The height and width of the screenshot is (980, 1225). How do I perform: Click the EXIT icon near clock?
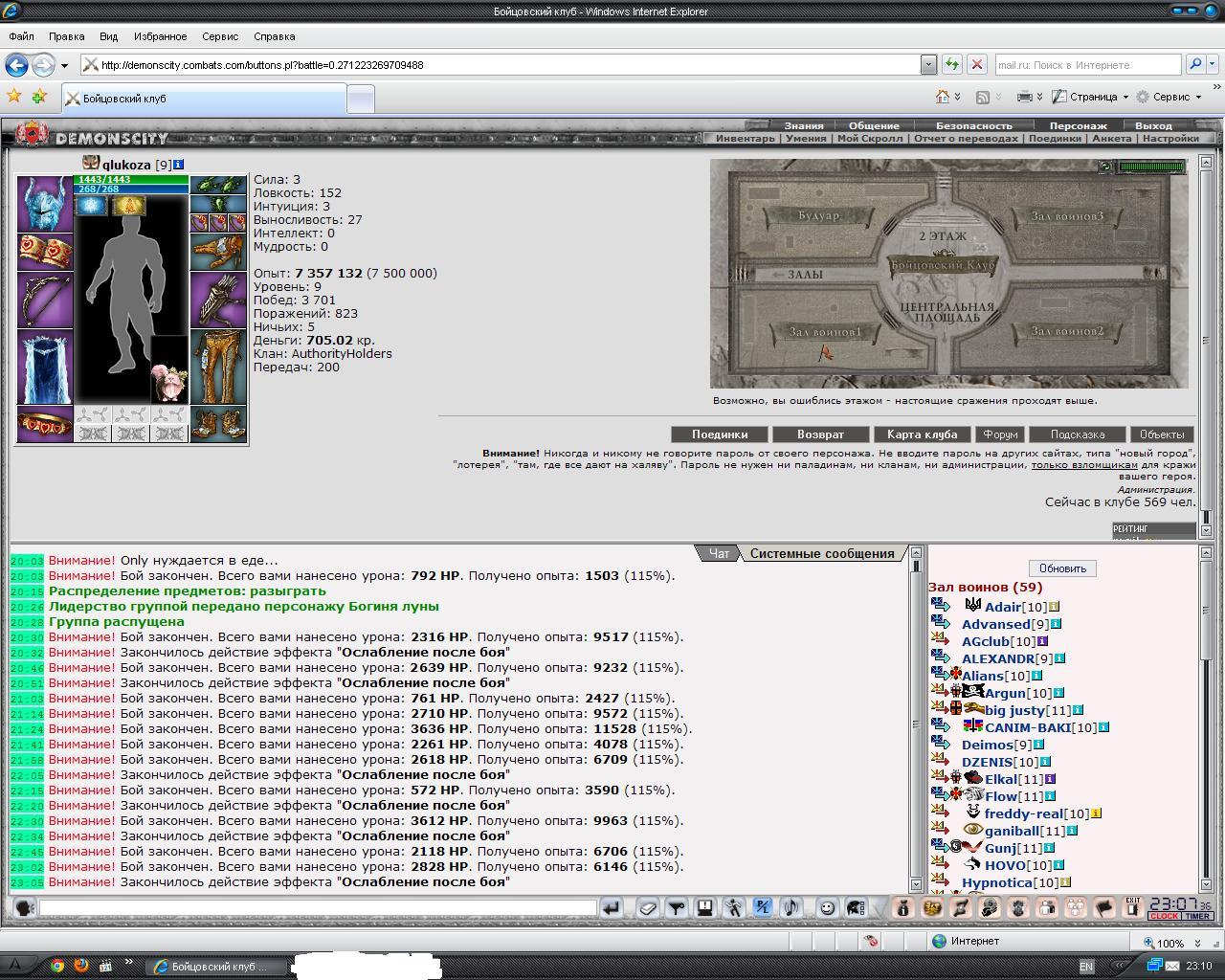(x=1133, y=907)
